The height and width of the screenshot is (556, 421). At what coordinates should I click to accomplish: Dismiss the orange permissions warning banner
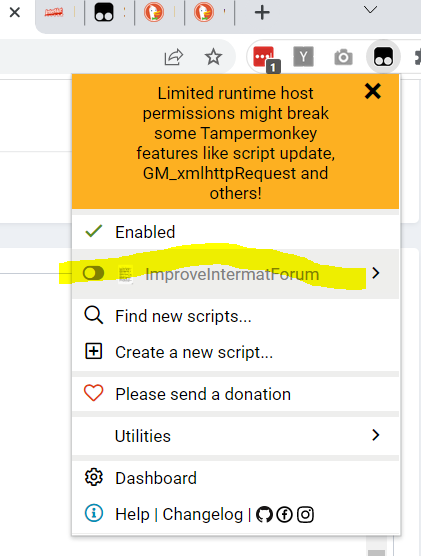(x=373, y=91)
